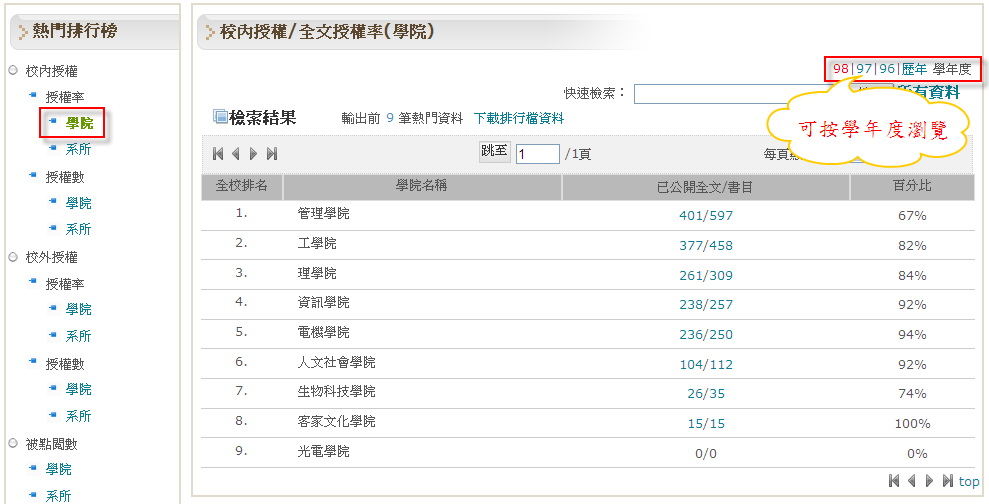The image size is (989, 504).
Task: Expand the 校外授權 tree node
Action: pyautogui.click(x=14, y=257)
